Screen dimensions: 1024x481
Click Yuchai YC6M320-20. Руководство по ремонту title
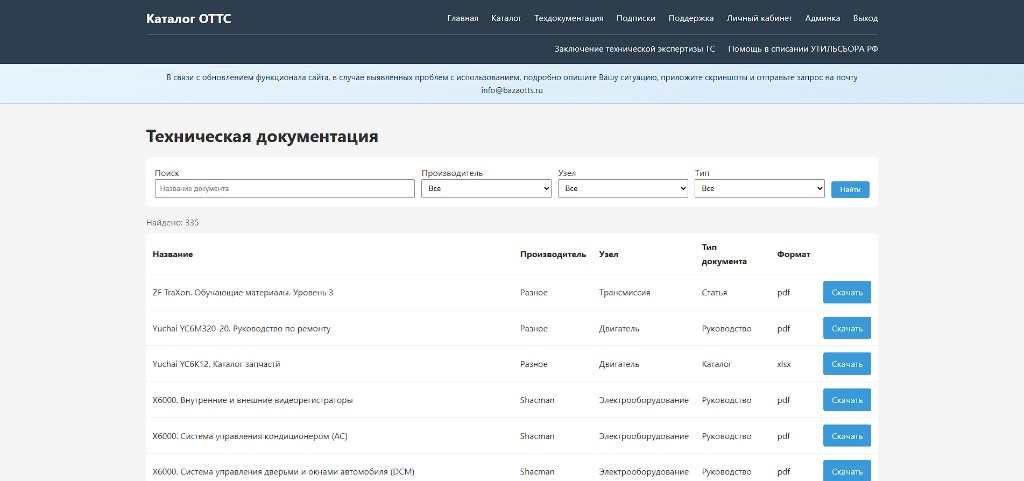point(242,328)
